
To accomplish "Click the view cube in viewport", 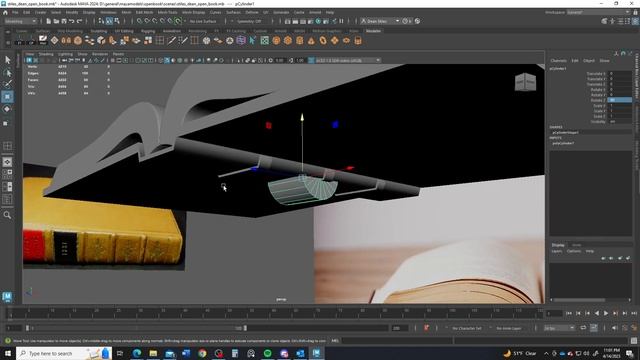I will click(x=525, y=82).
